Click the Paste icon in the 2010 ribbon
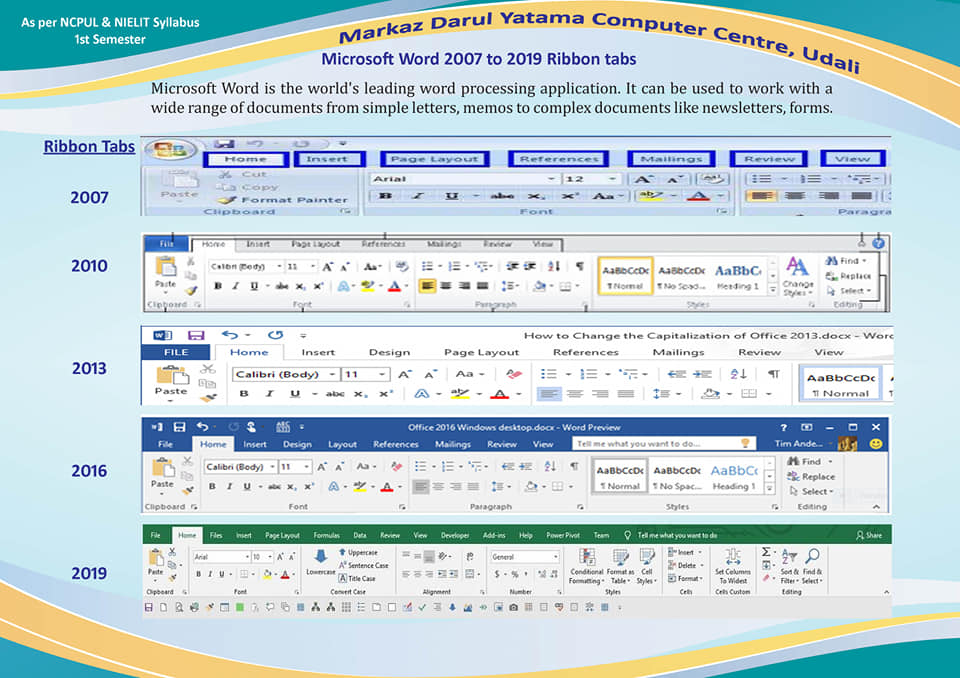Viewport: 960px width, 678px height. pos(165,267)
